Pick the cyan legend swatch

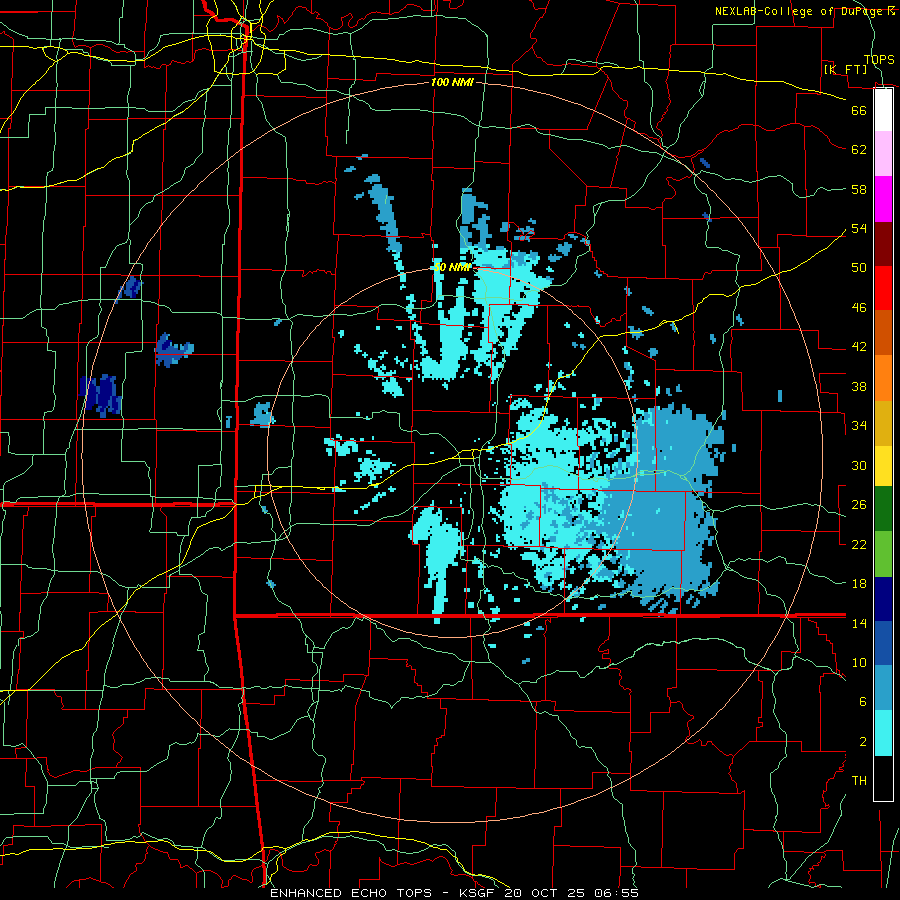point(883,733)
